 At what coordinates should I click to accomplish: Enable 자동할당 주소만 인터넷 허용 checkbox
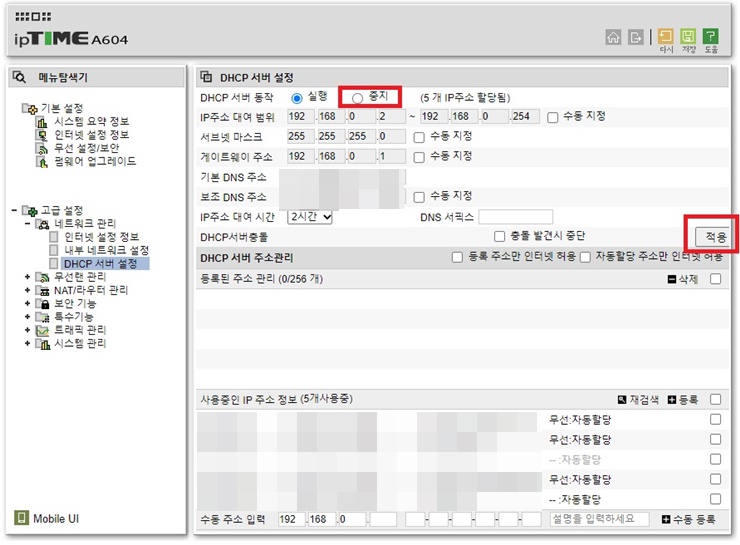click(x=585, y=257)
